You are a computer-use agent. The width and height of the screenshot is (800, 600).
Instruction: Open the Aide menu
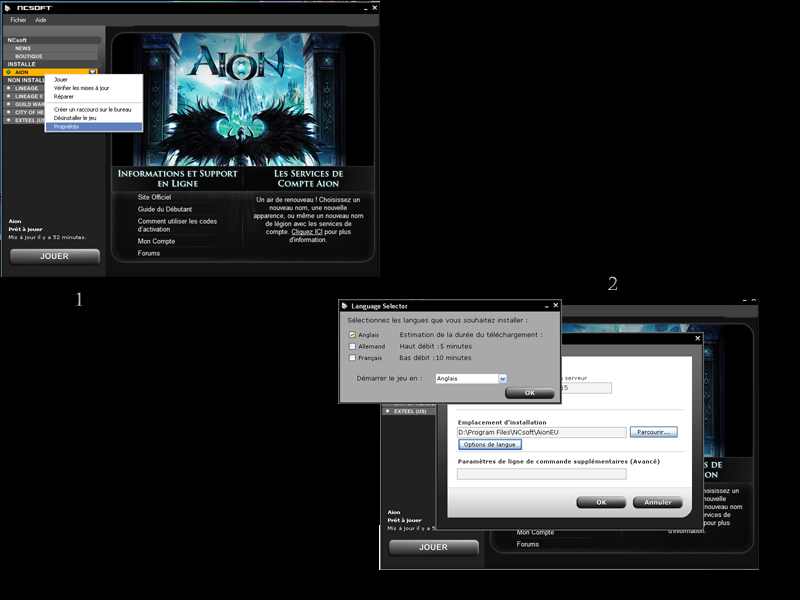41,20
